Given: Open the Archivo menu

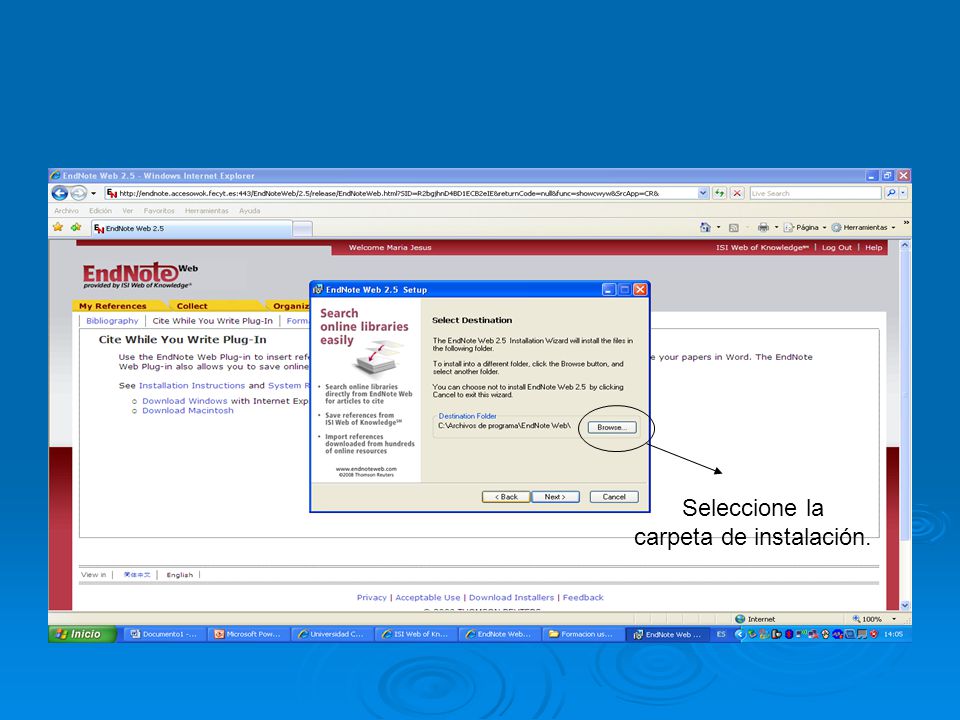Looking at the screenshot, I should tap(66, 211).
